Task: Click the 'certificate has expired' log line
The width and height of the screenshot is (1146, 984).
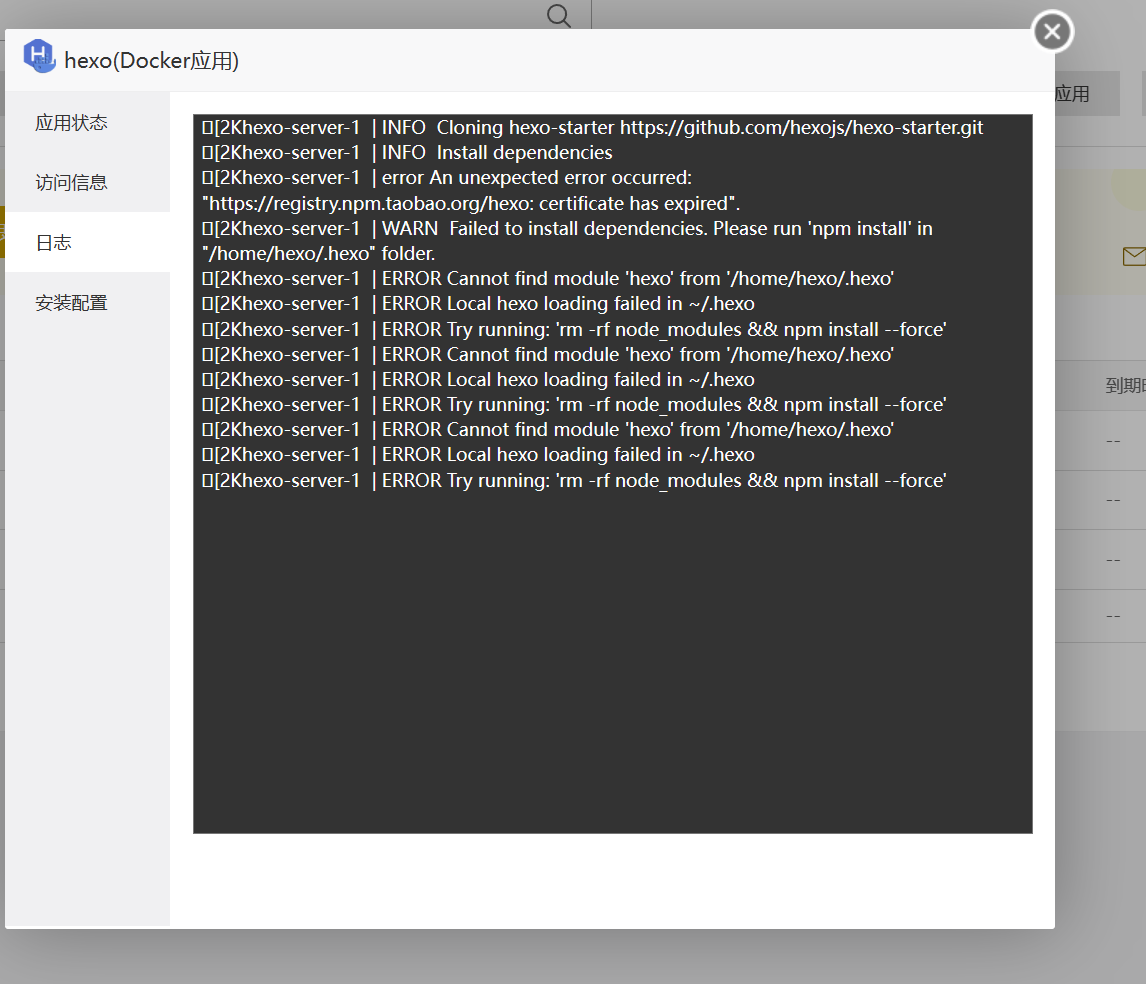Action: point(471,203)
